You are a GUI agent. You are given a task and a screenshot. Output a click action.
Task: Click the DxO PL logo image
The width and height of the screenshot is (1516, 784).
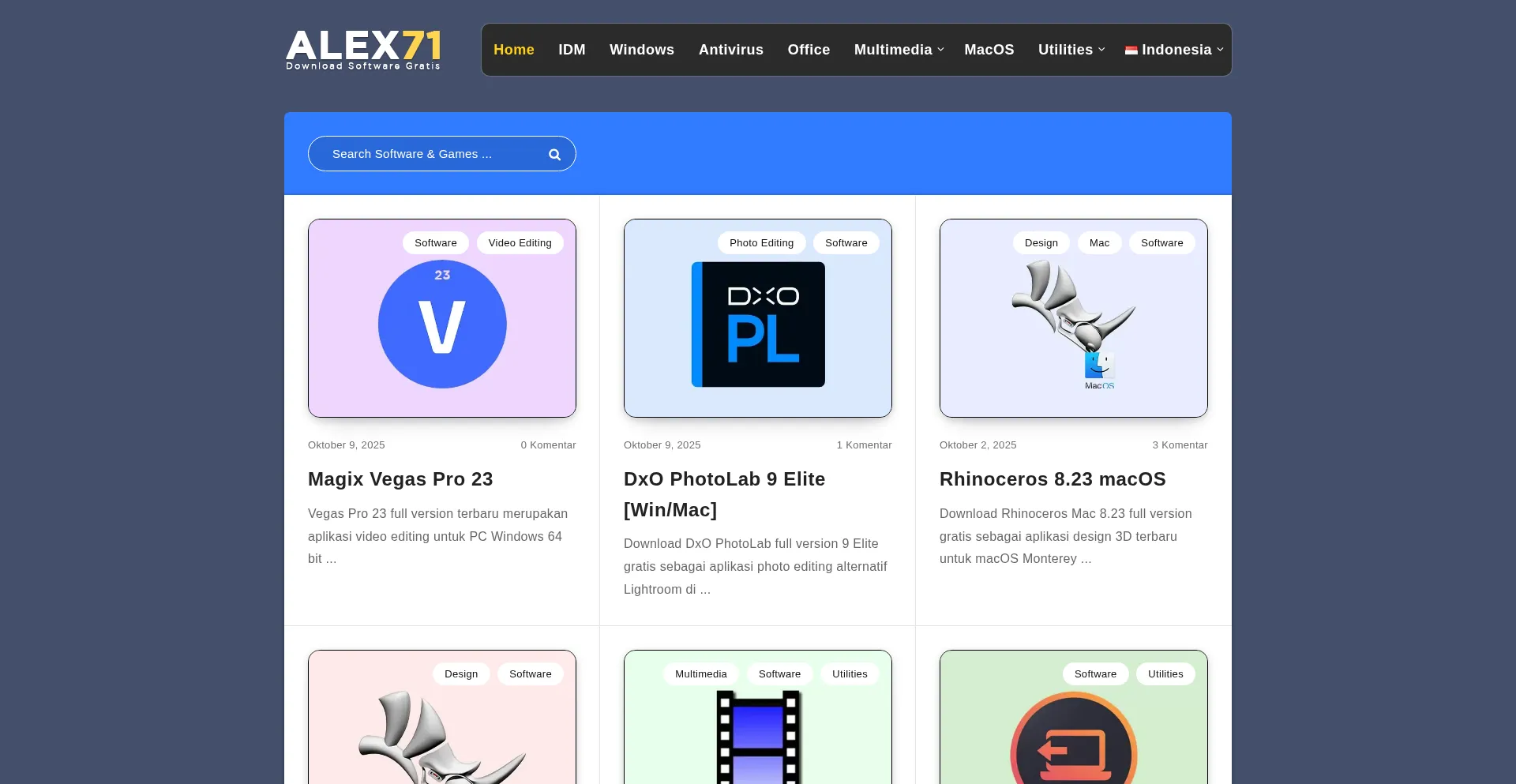tap(758, 324)
